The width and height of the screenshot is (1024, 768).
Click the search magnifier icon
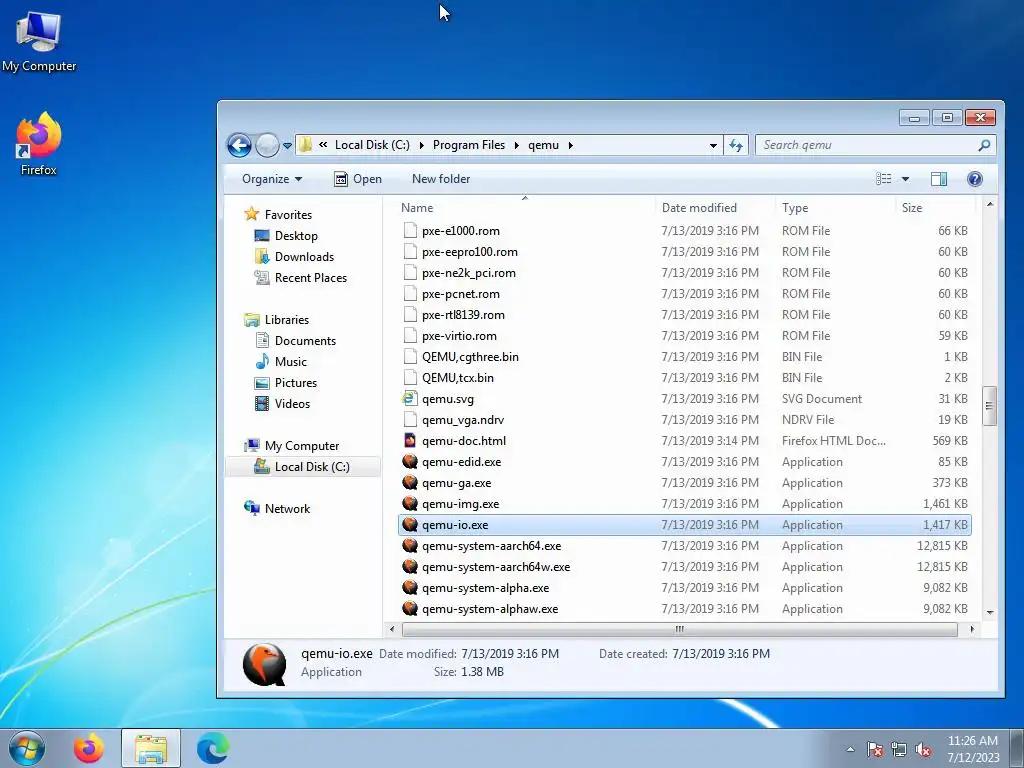(984, 145)
